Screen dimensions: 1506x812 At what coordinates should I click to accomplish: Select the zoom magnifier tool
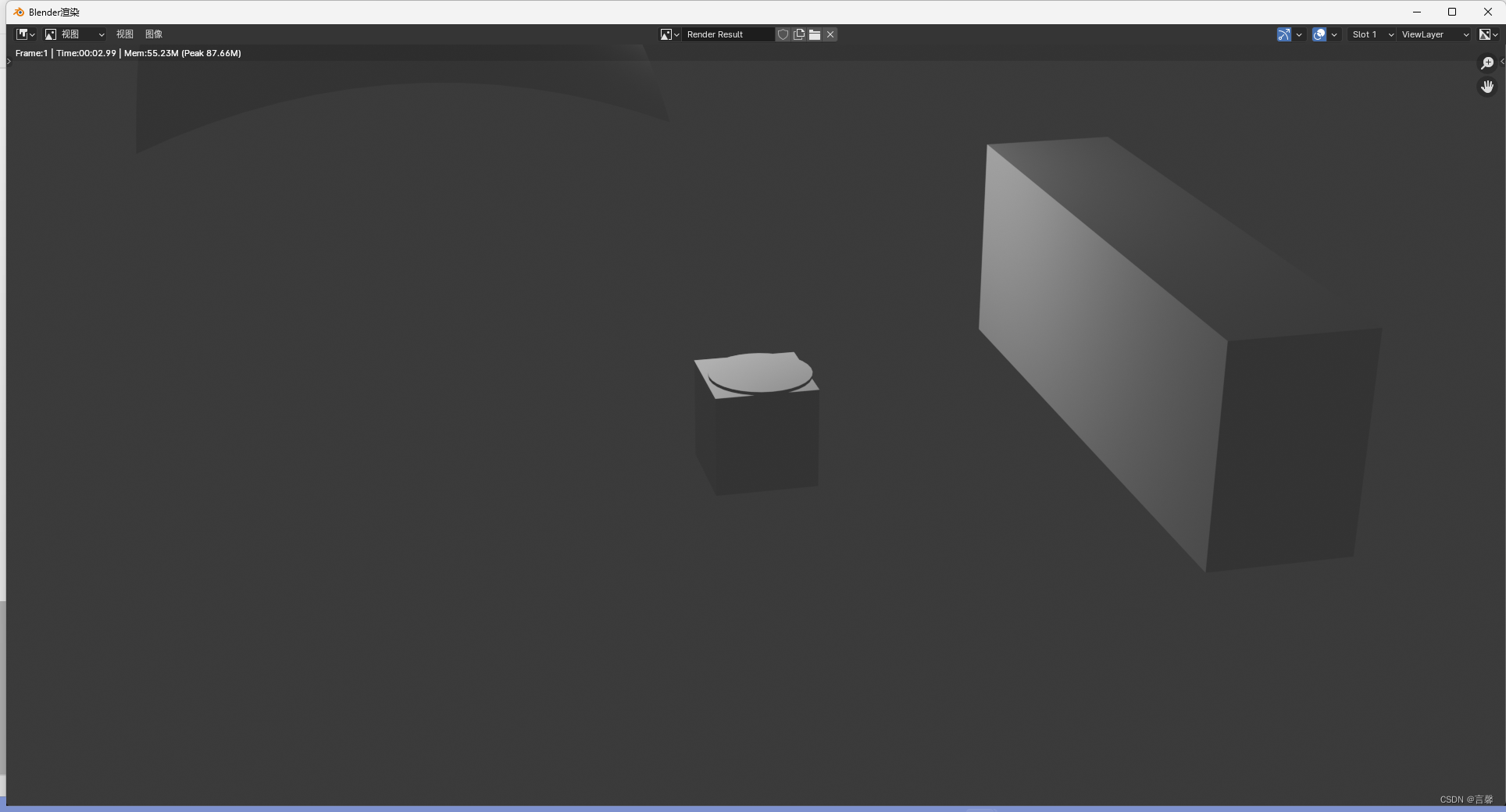tap(1488, 62)
